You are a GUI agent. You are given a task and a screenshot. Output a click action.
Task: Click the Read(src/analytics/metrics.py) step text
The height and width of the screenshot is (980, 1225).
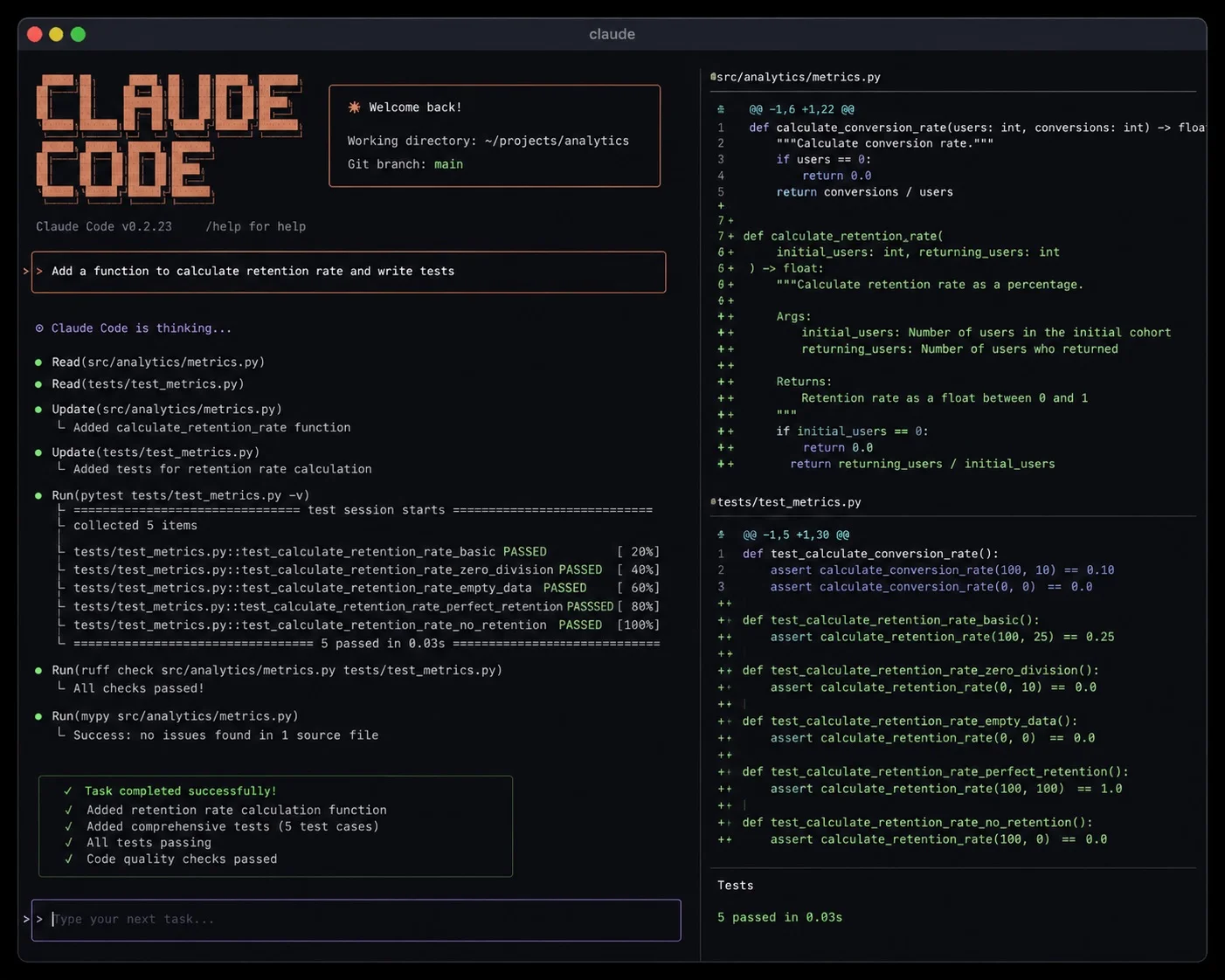point(158,362)
